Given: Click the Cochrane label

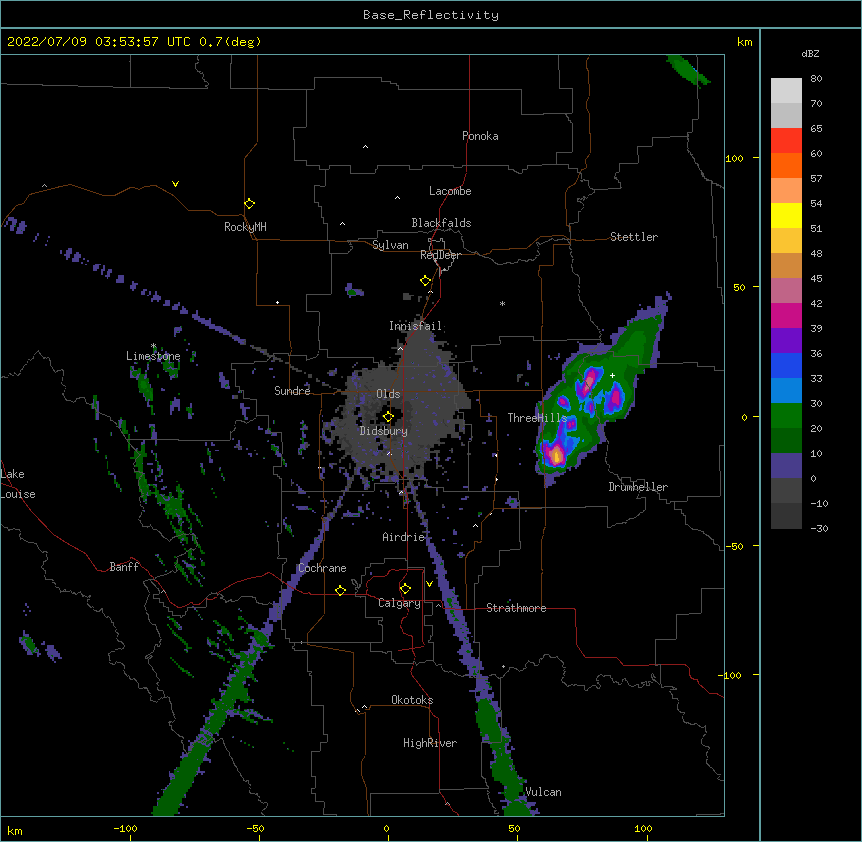Looking at the screenshot, I should [322, 568].
